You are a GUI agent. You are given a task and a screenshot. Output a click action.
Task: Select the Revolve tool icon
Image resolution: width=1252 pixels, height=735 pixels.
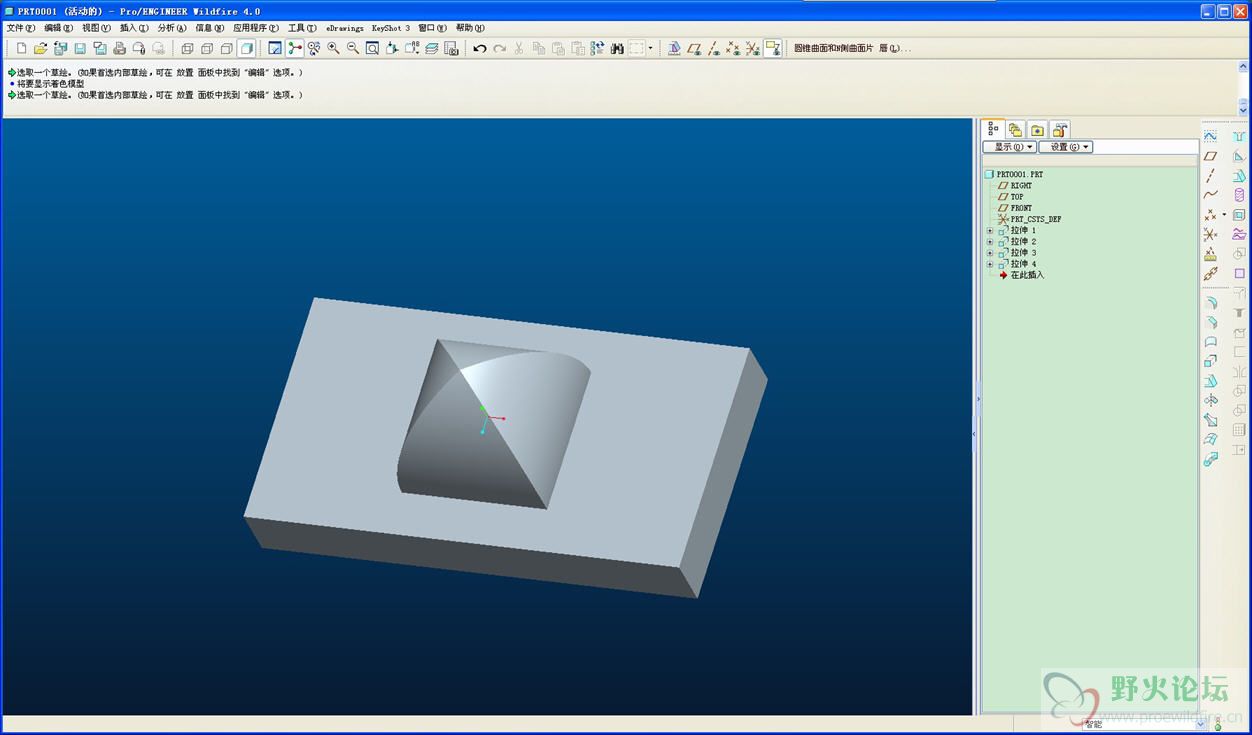[x=1239, y=195]
